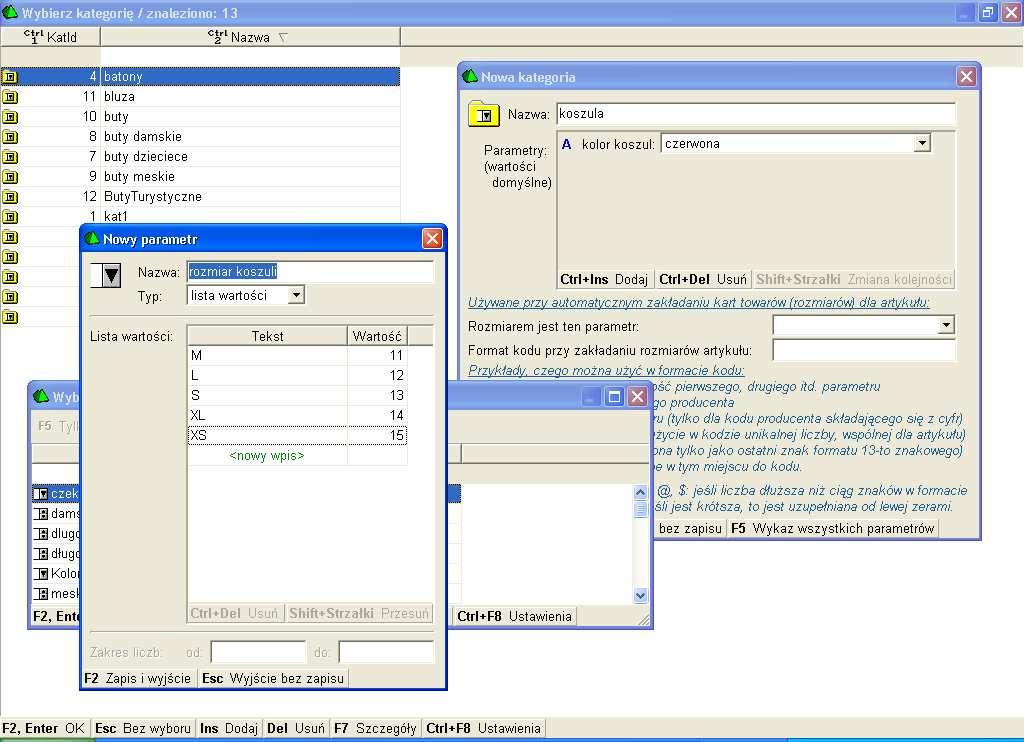
Task: Click the category icon beside kat1
Action: pyautogui.click(x=10, y=217)
